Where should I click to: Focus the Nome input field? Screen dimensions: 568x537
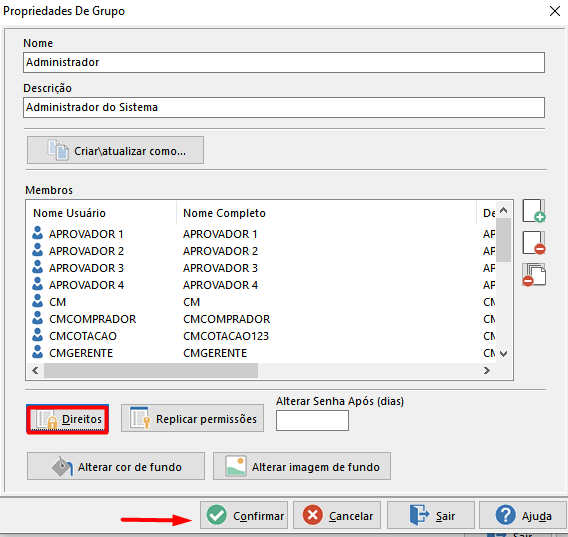click(x=284, y=62)
